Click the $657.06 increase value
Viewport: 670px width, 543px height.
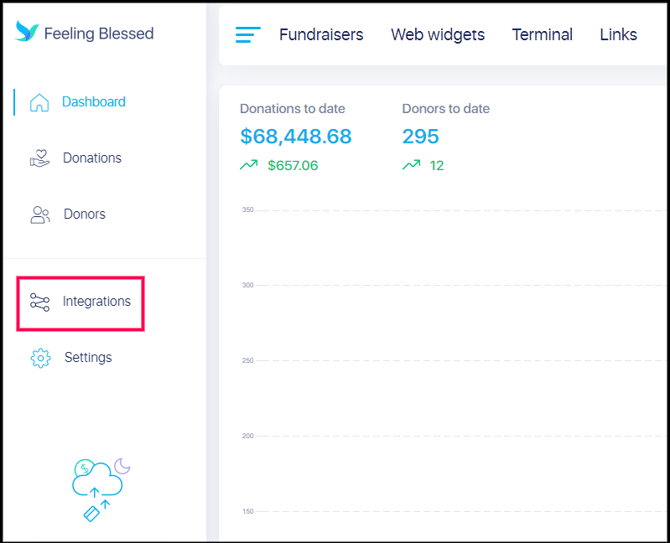point(293,165)
